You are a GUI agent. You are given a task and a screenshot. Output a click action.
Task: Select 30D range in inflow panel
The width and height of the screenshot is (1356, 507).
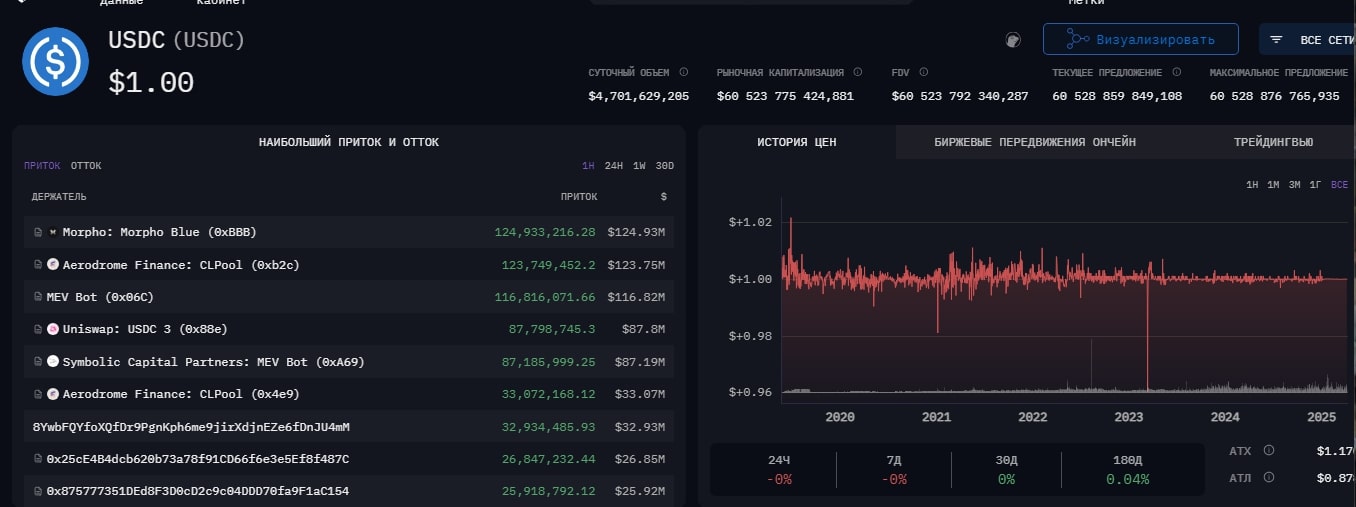[x=664, y=166]
